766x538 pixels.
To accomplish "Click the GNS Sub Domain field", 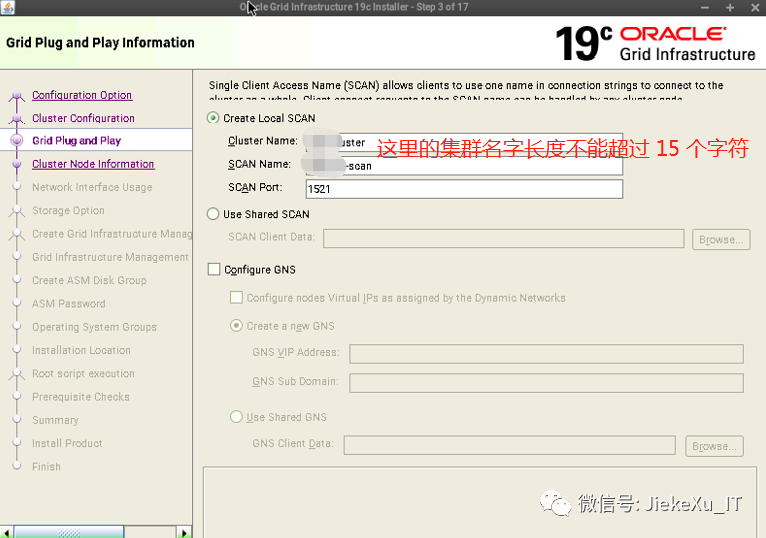I will coord(546,383).
